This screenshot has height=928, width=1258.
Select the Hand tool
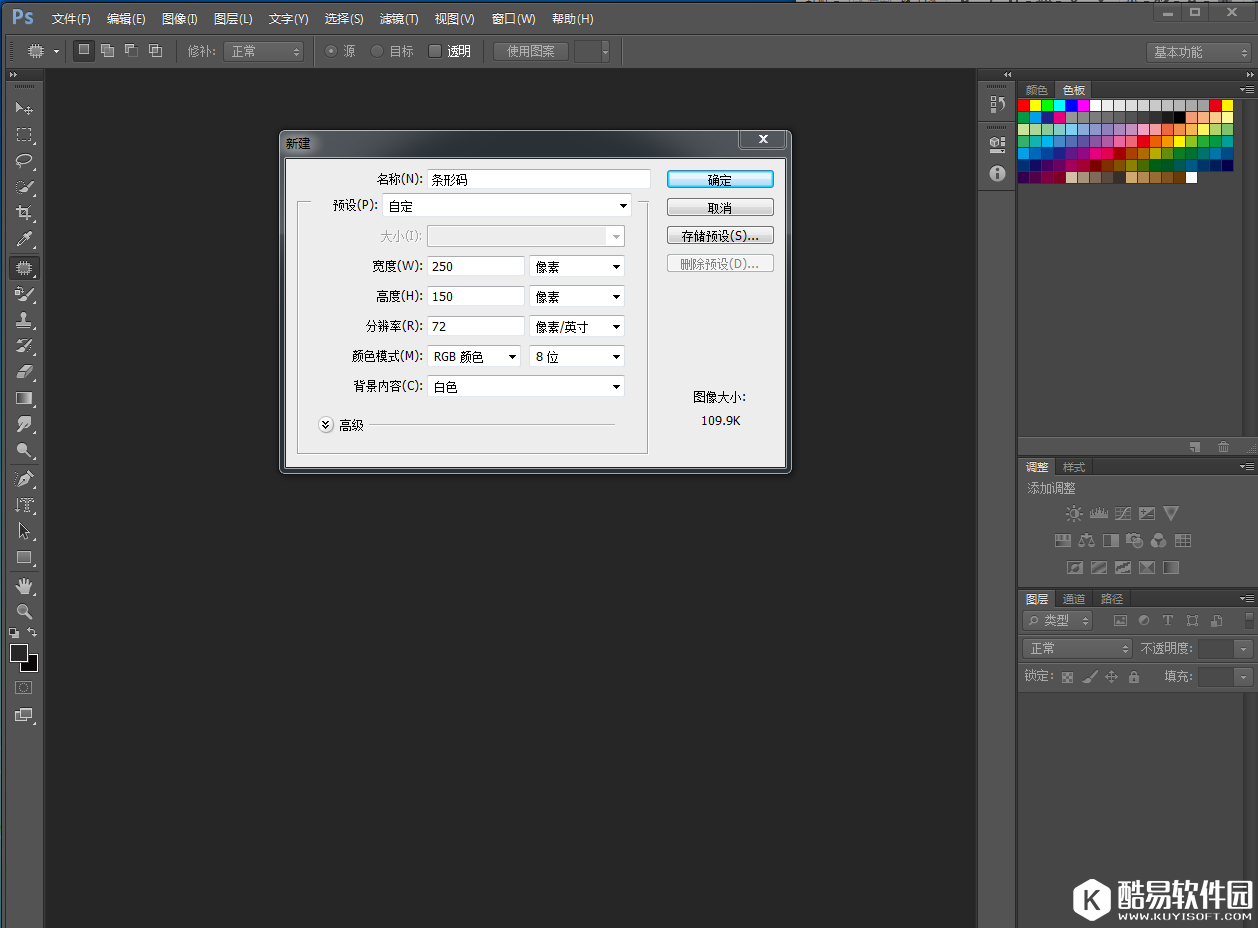pyautogui.click(x=24, y=585)
